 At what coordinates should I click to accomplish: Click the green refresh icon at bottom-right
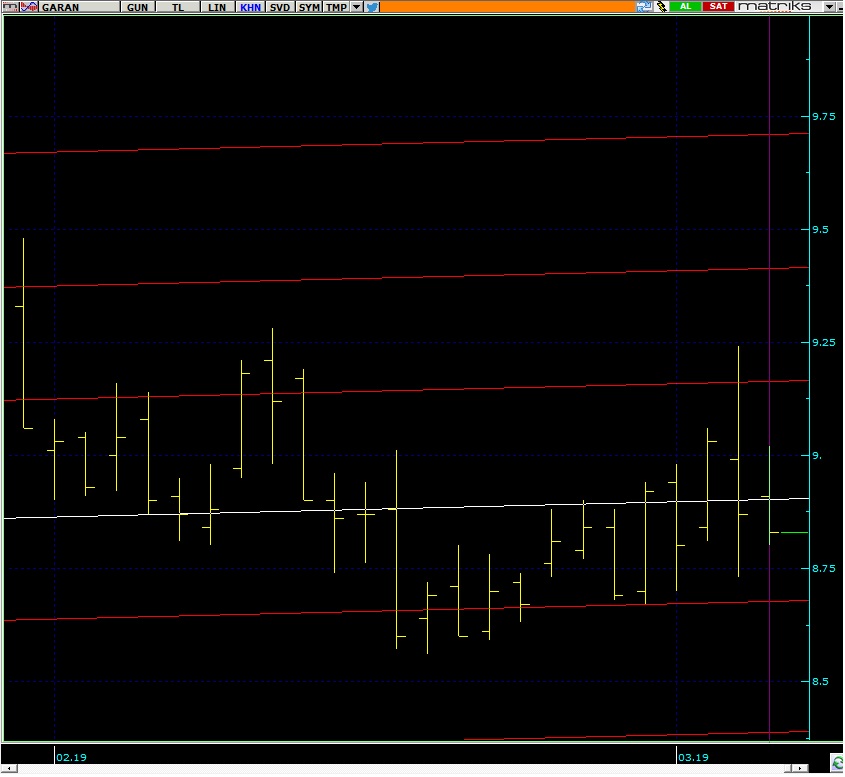point(836,764)
